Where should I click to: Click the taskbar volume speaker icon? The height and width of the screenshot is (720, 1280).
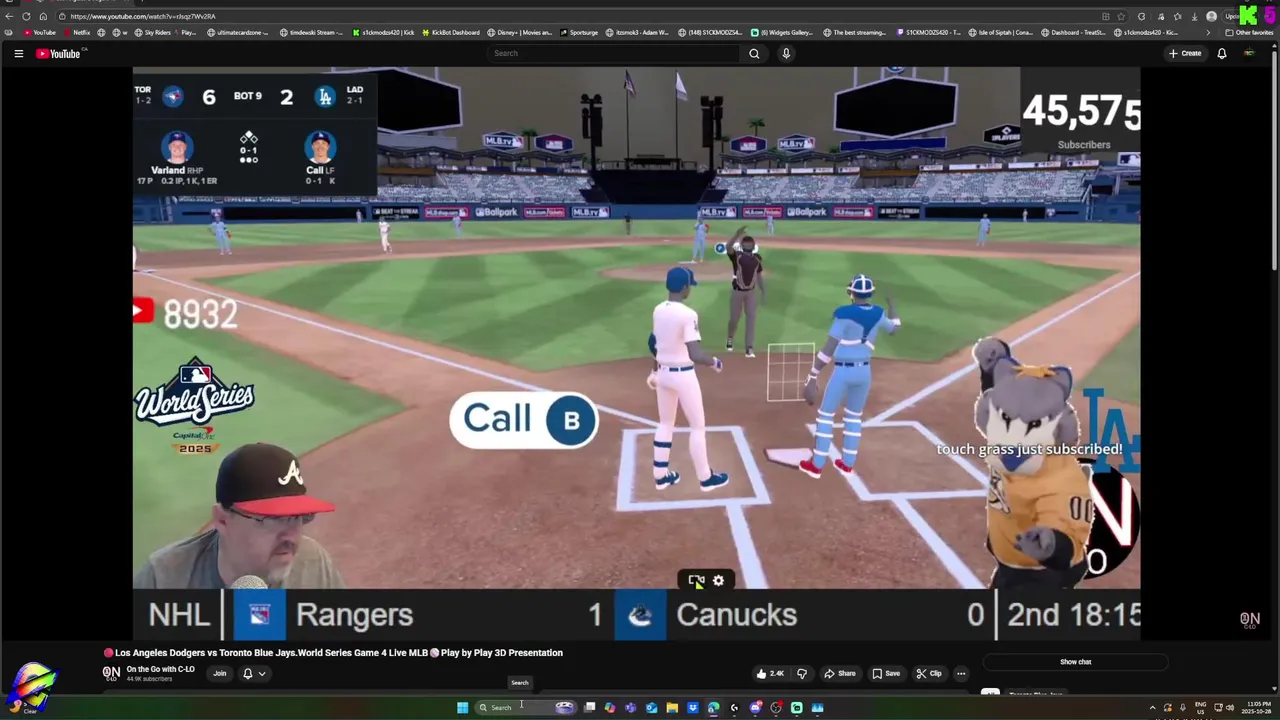1229,707
